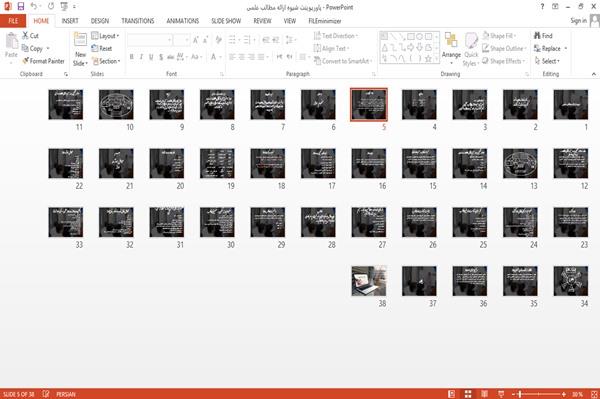Click the Redo icon in title bar

pos(51,7)
